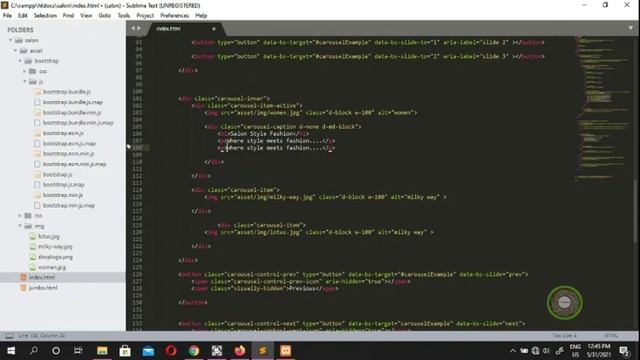Open the Preferences menu
Screen dimensions: 640x360
pyautogui.click(x=174, y=16)
